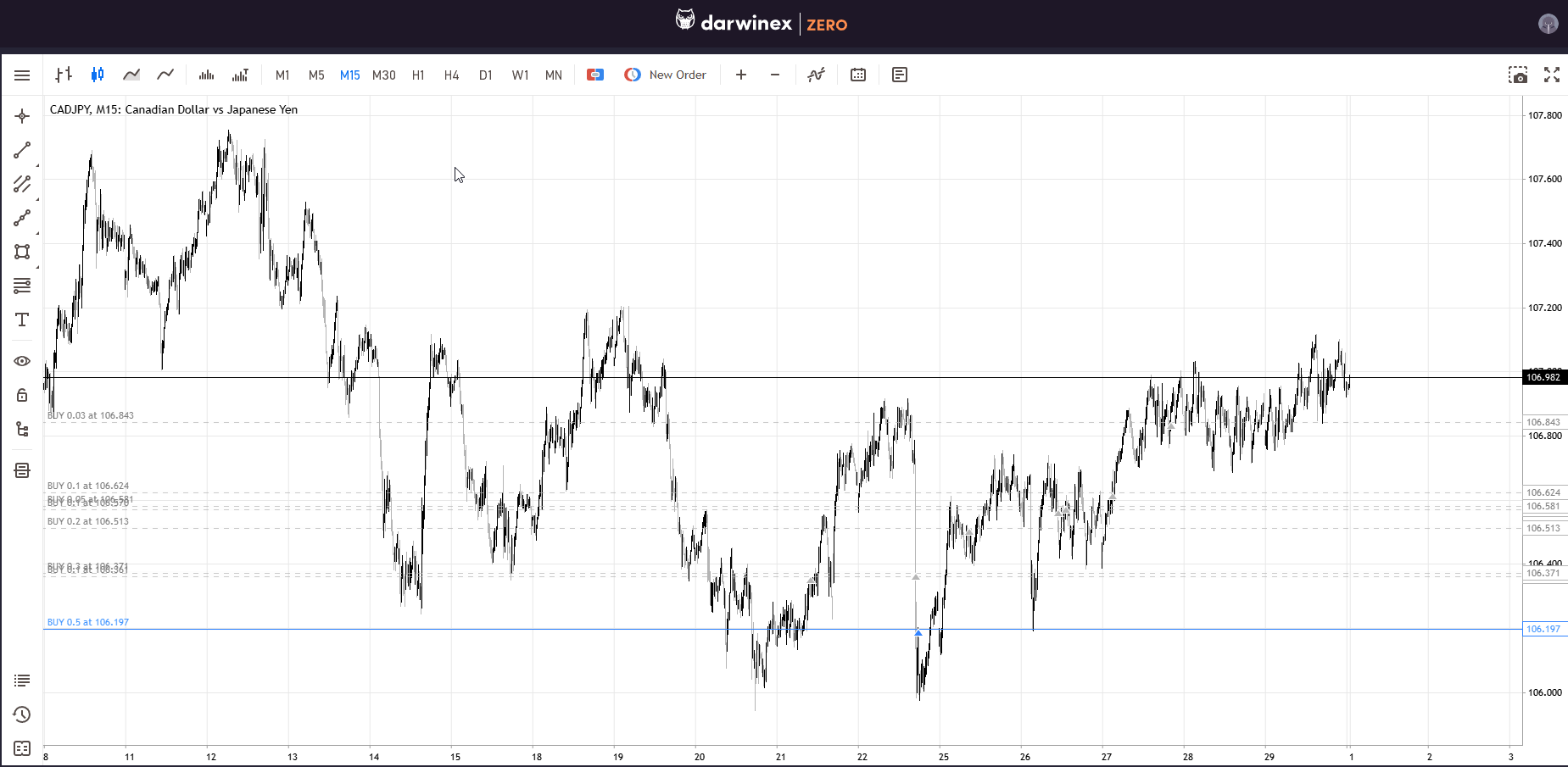
Task: Select M15 timeframe
Action: [x=349, y=75]
